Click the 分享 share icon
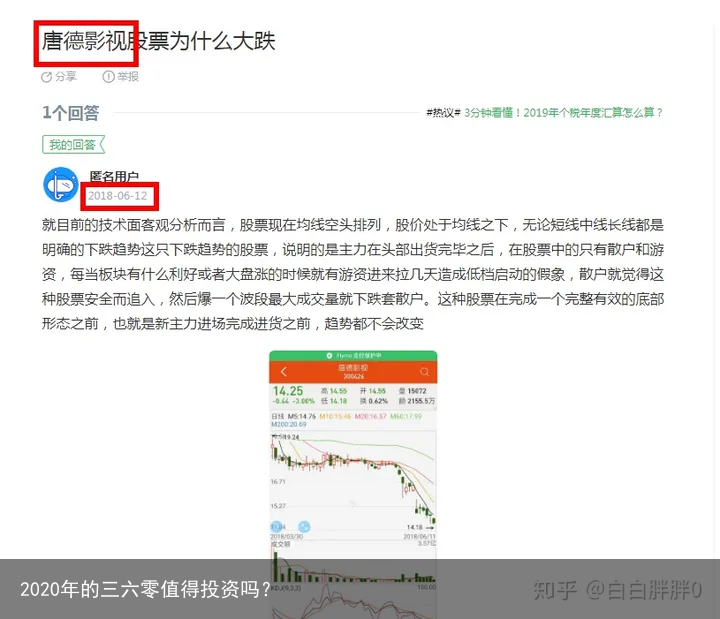 pyautogui.click(x=46, y=77)
